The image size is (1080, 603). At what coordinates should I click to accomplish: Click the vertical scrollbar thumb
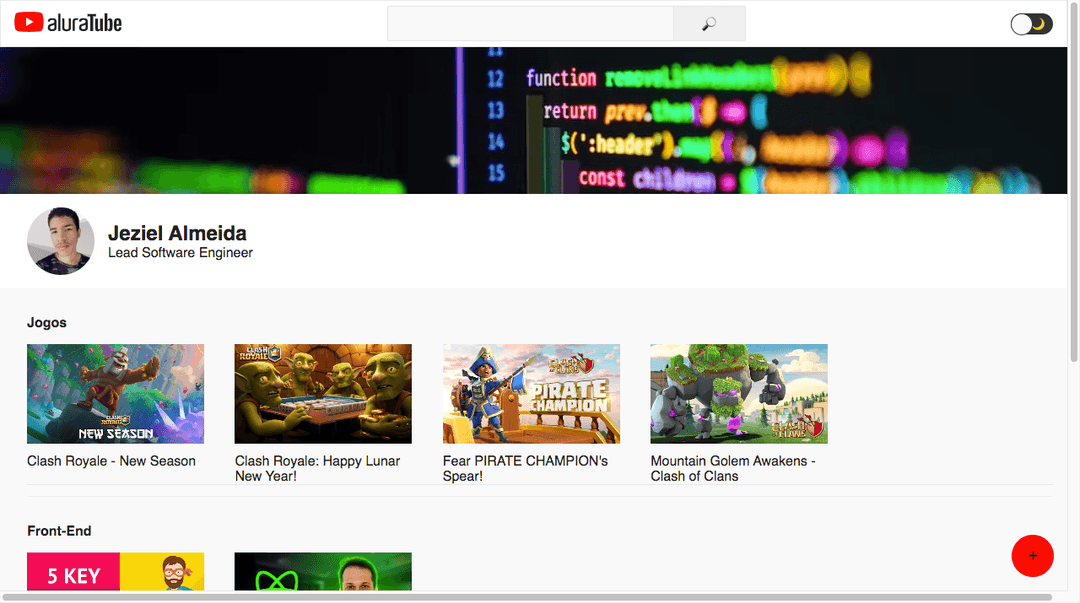[1073, 182]
